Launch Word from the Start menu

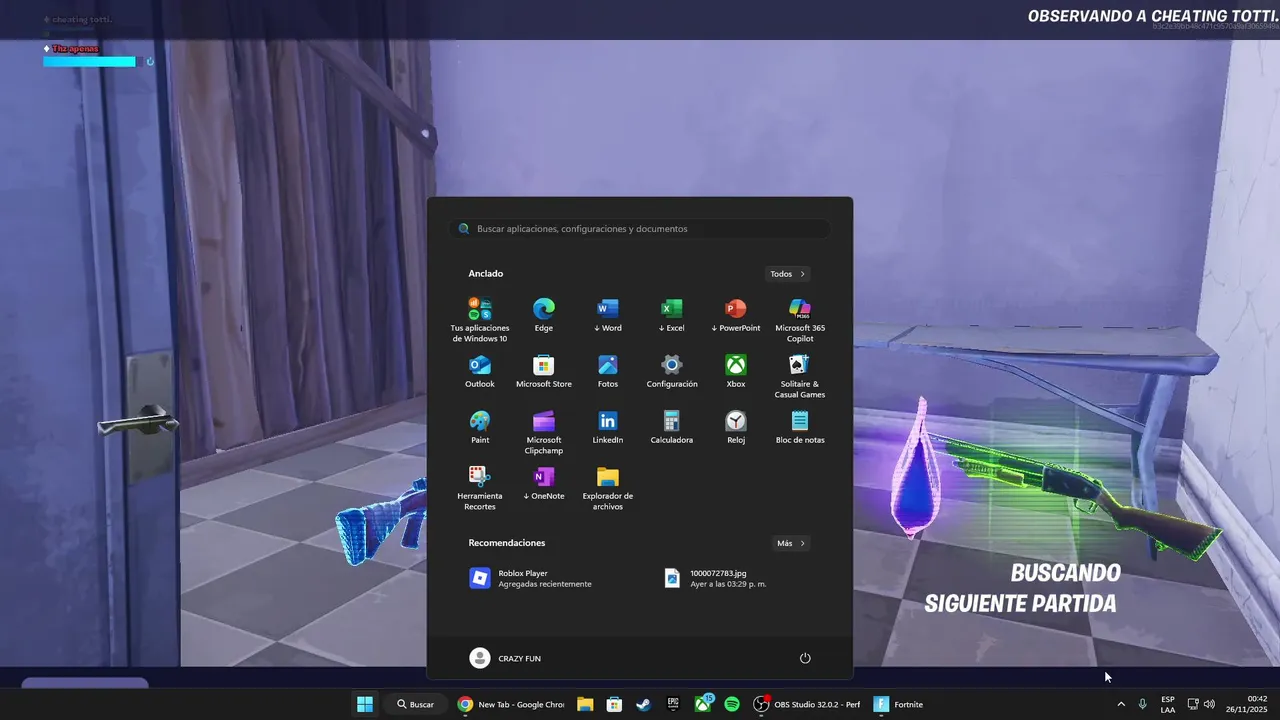click(x=607, y=315)
